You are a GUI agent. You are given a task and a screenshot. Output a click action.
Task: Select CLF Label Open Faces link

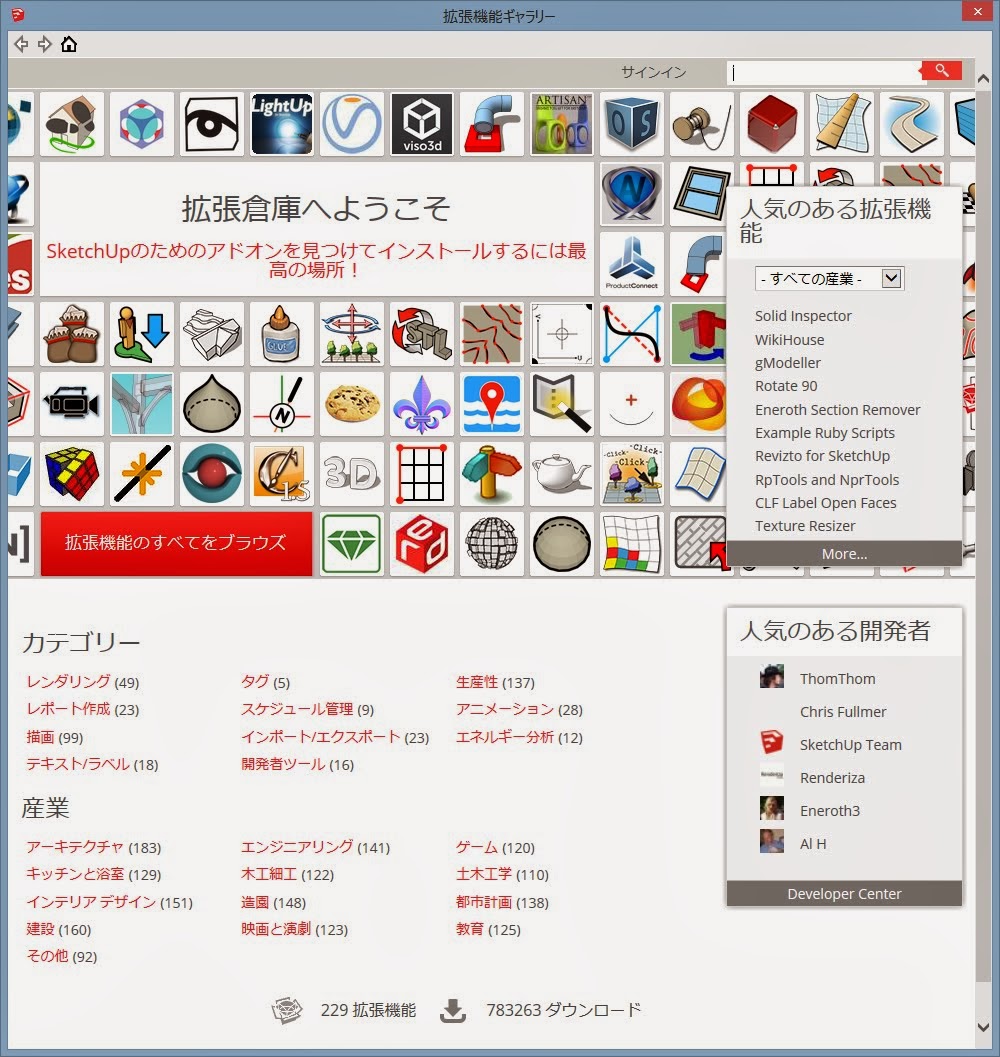[x=825, y=503]
